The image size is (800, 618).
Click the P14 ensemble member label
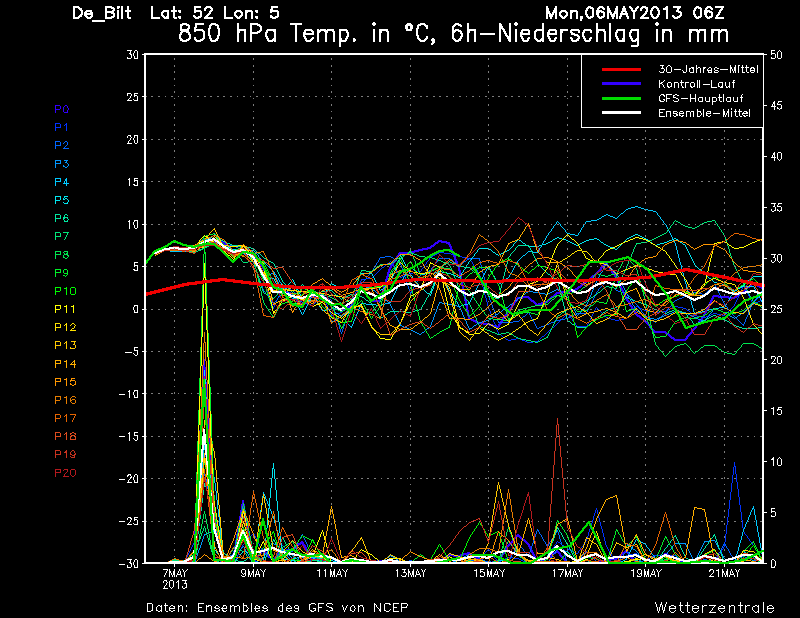[x=65, y=364]
